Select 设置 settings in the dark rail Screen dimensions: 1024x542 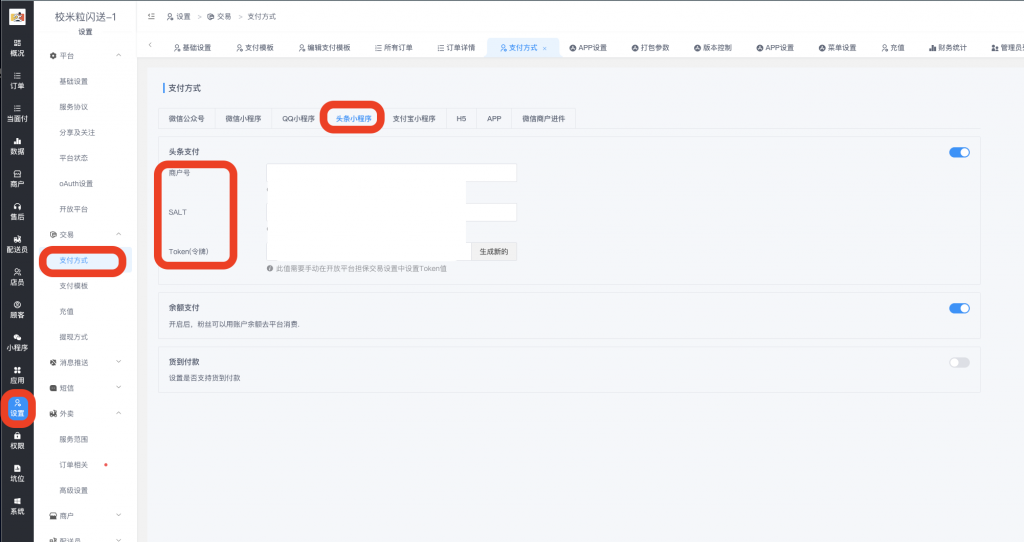17,407
